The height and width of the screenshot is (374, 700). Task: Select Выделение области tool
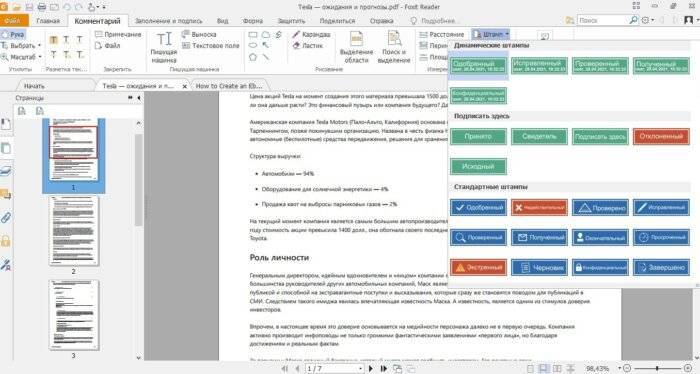(356, 47)
